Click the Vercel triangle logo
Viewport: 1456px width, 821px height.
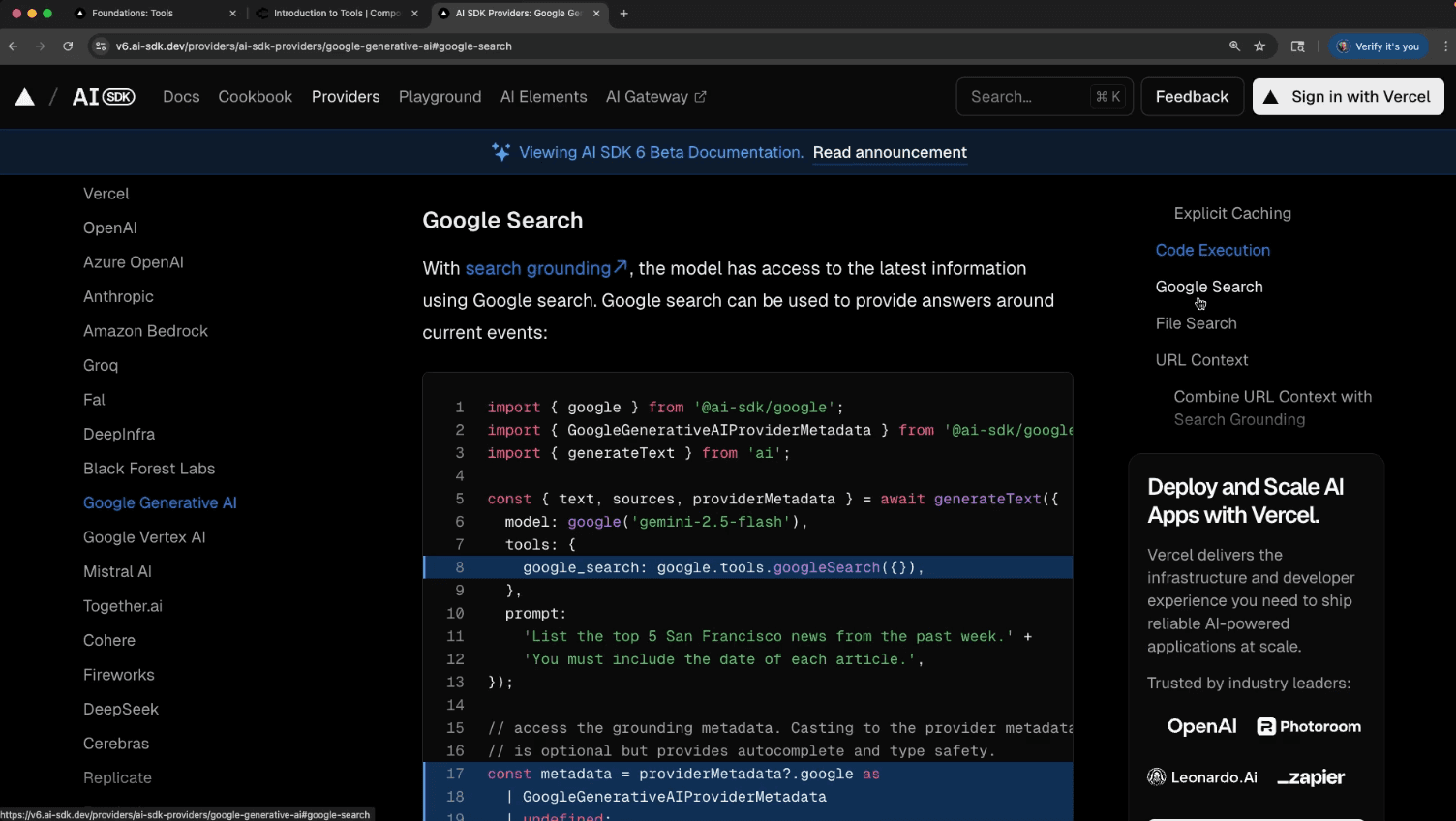(25, 97)
